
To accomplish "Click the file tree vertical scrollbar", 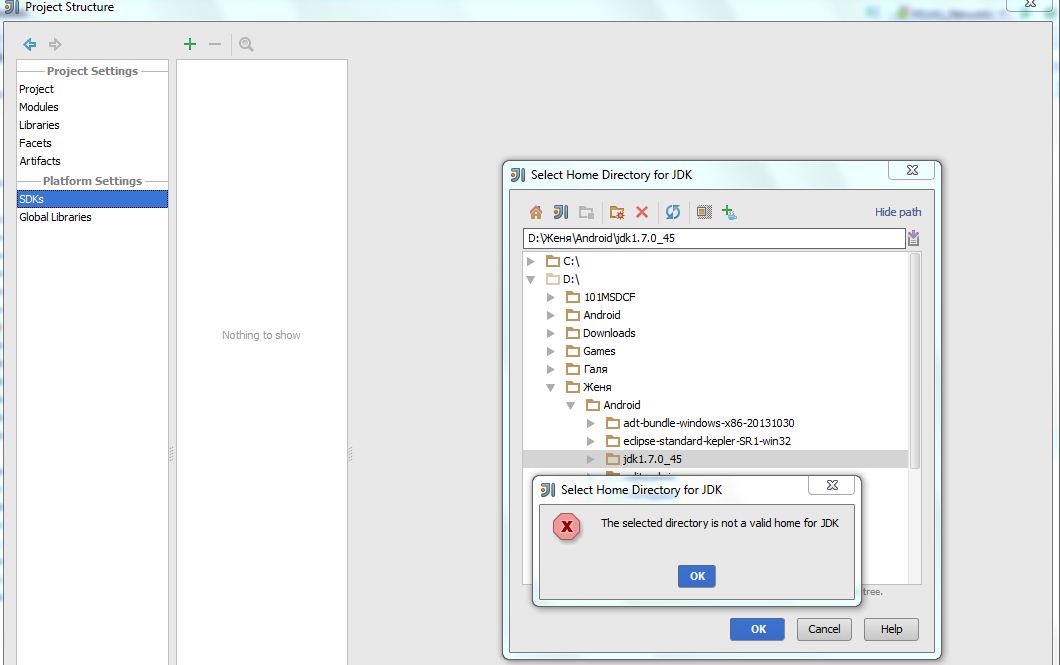I will [x=915, y=361].
